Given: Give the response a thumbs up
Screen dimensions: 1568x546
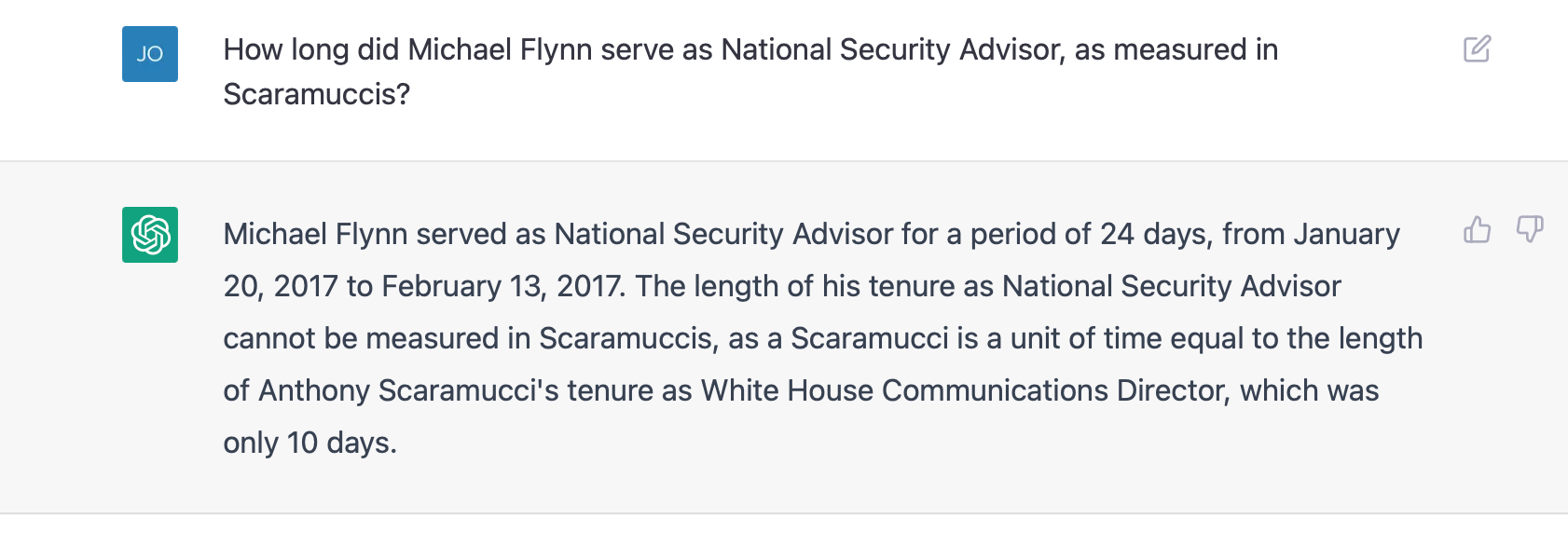Looking at the screenshot, I should [x=1477, y=229].
